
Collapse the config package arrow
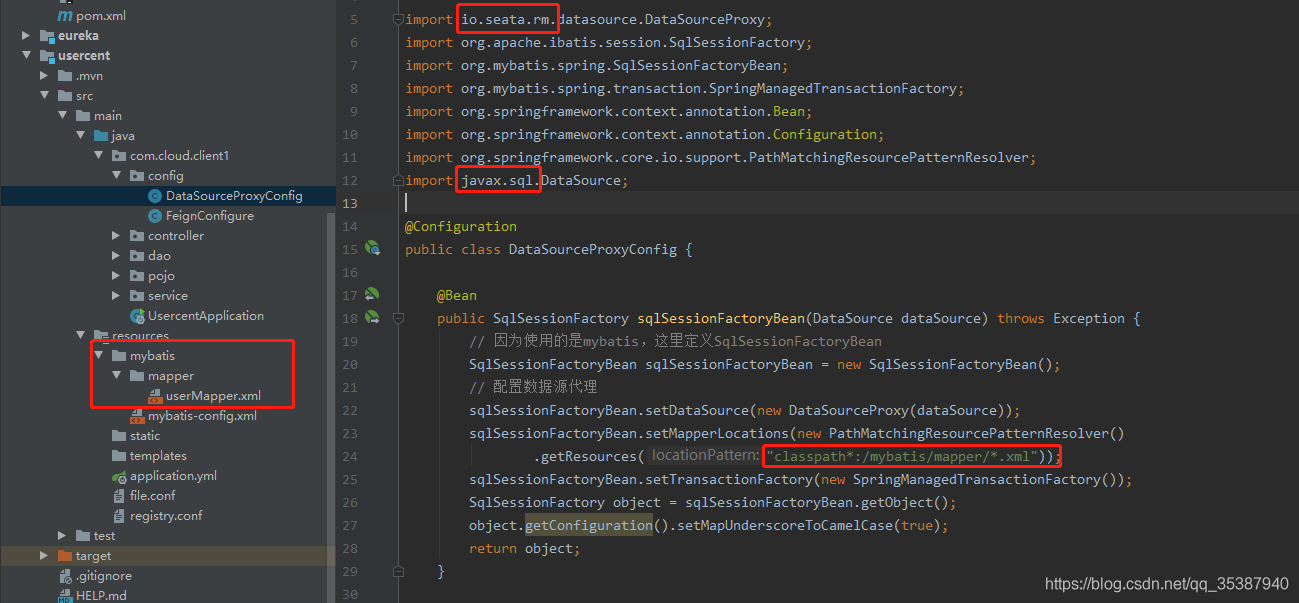click(116, 176)
